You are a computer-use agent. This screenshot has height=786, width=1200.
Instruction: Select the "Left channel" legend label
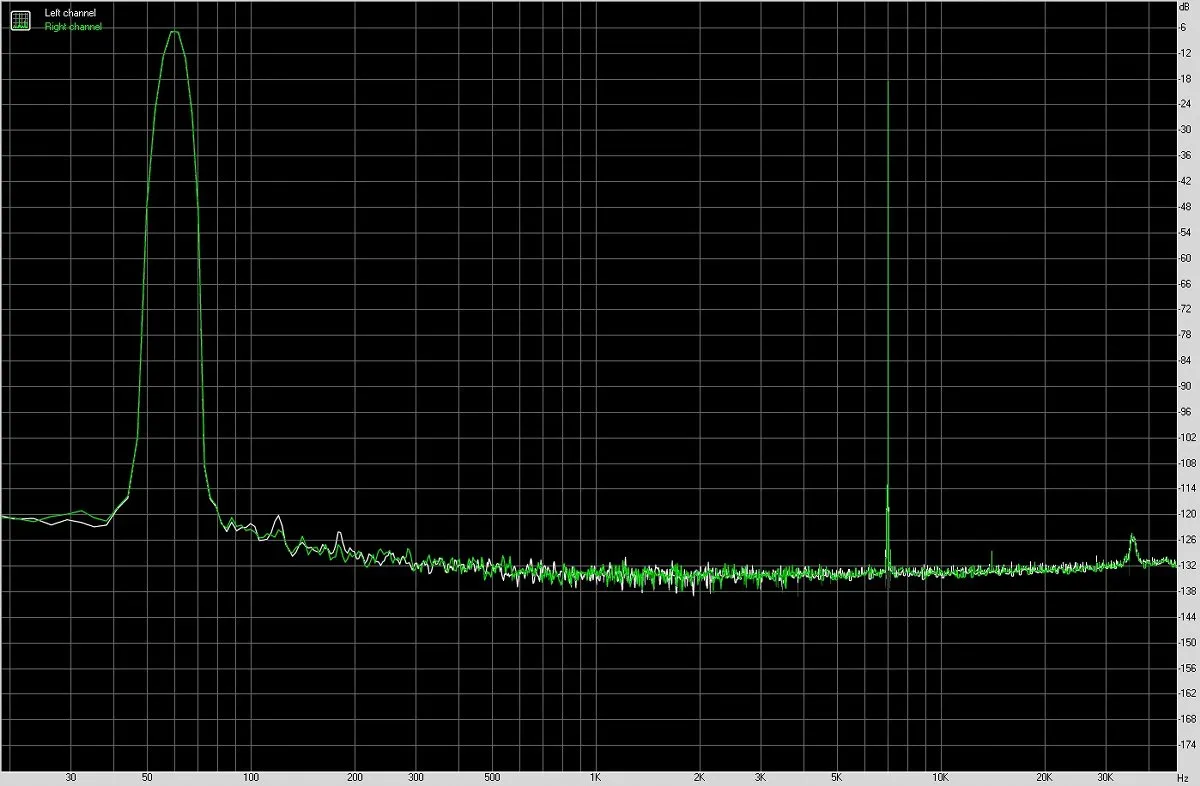(70, 13)
